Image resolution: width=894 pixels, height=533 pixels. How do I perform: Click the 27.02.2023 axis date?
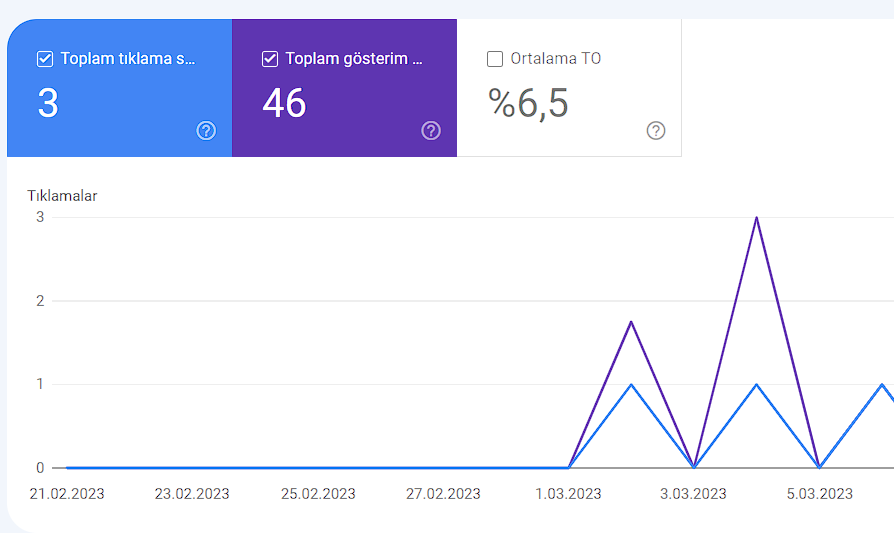(443, 494)
